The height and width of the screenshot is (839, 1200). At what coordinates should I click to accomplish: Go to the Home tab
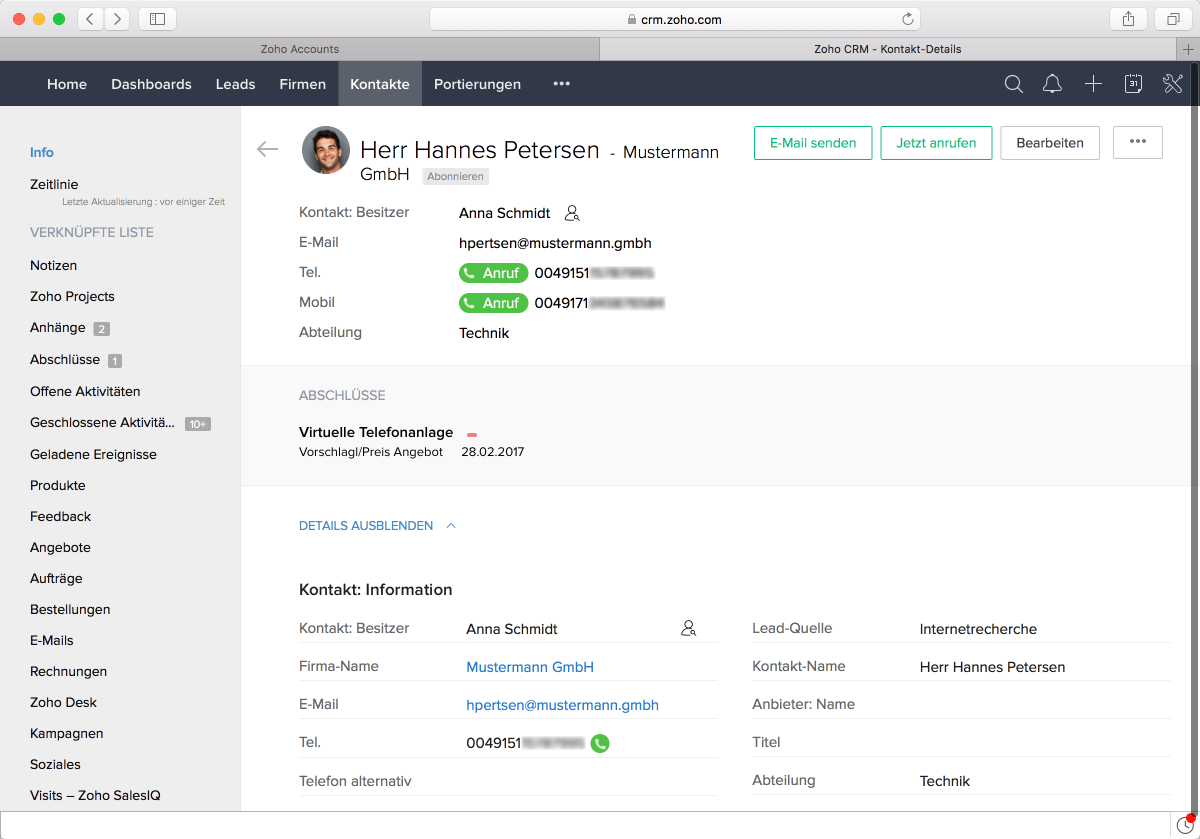pyautogui.click(x=67, y=84)
